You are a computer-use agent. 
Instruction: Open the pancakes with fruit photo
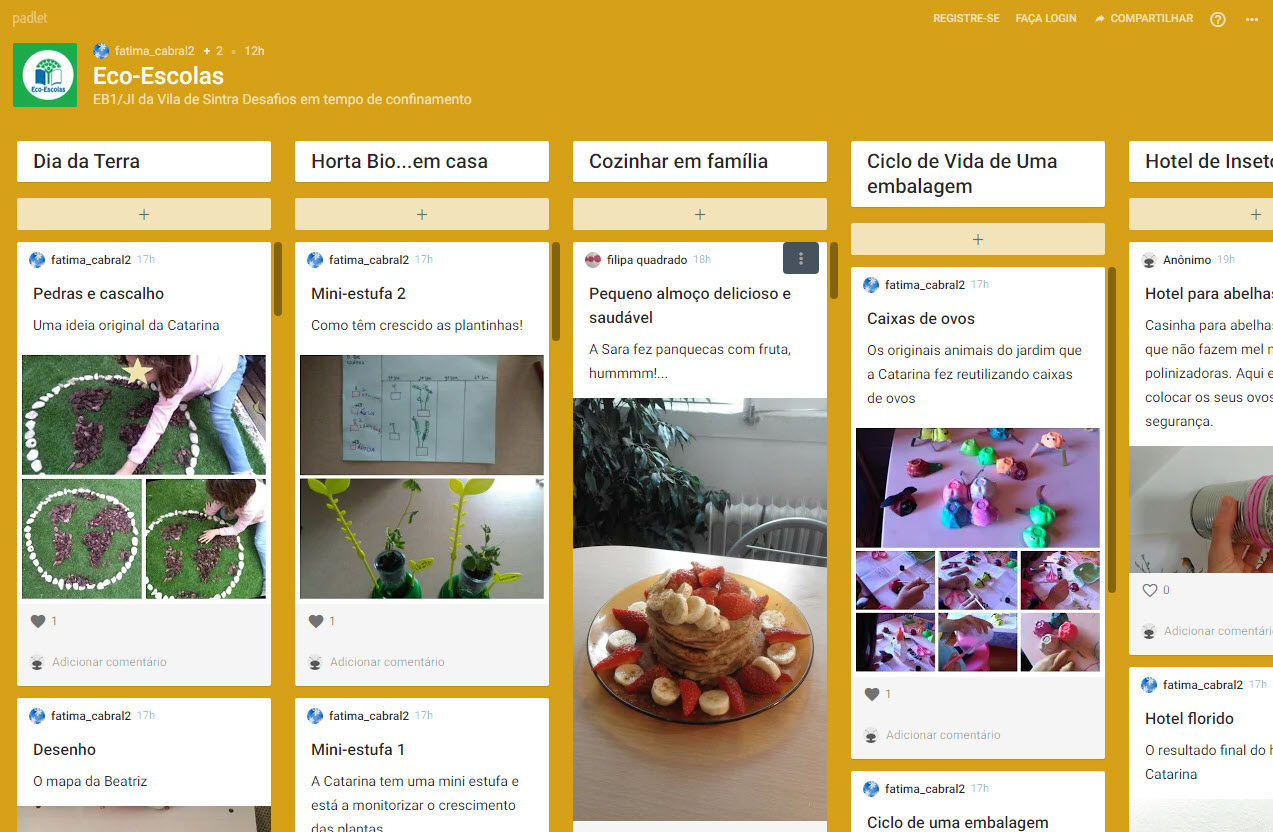(x=700, y=610)
